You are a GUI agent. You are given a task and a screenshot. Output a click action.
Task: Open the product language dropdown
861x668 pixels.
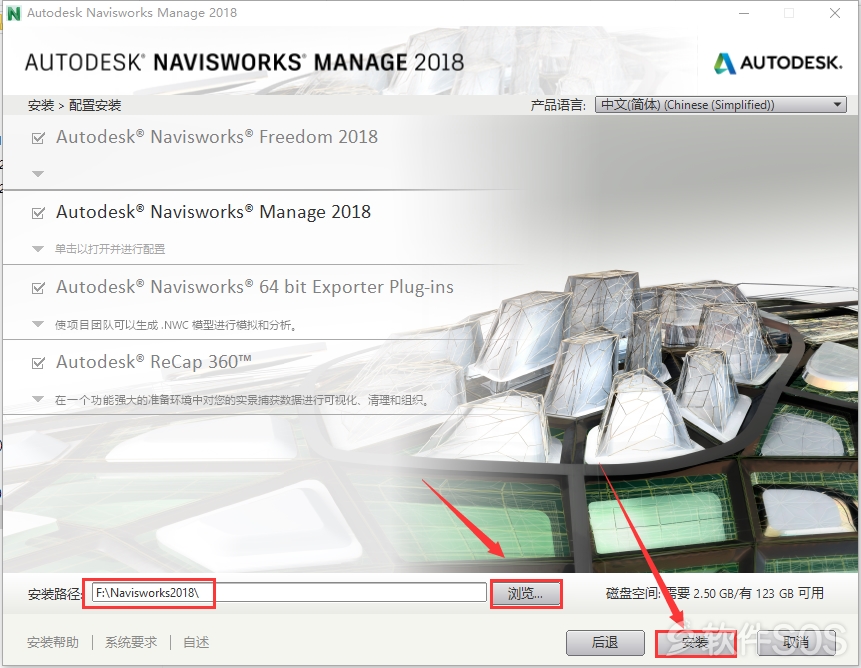pos(720,104)
